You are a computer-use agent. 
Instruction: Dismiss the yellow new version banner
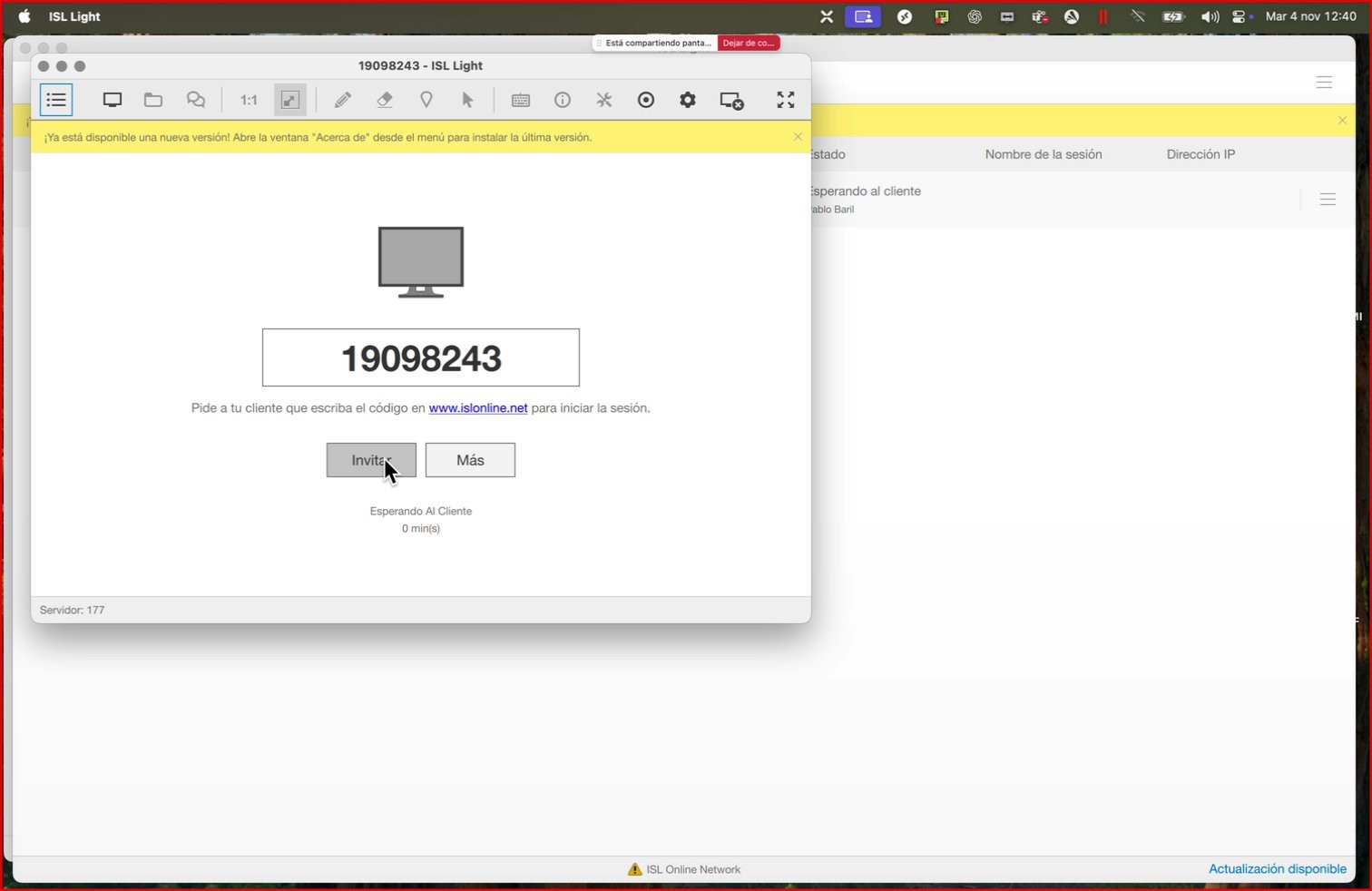point(799,137)
